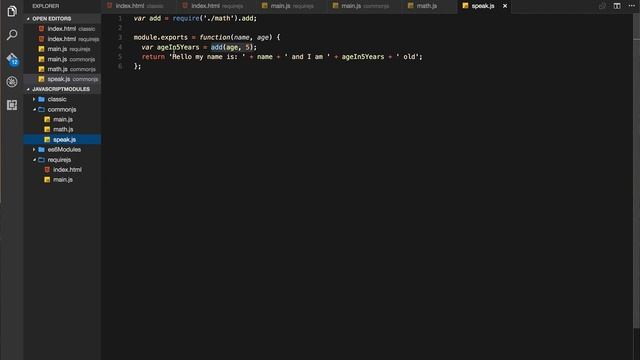Click 'return' keyword on line 5
Viewport: 640px width, 360px height.
coord(153,57)
